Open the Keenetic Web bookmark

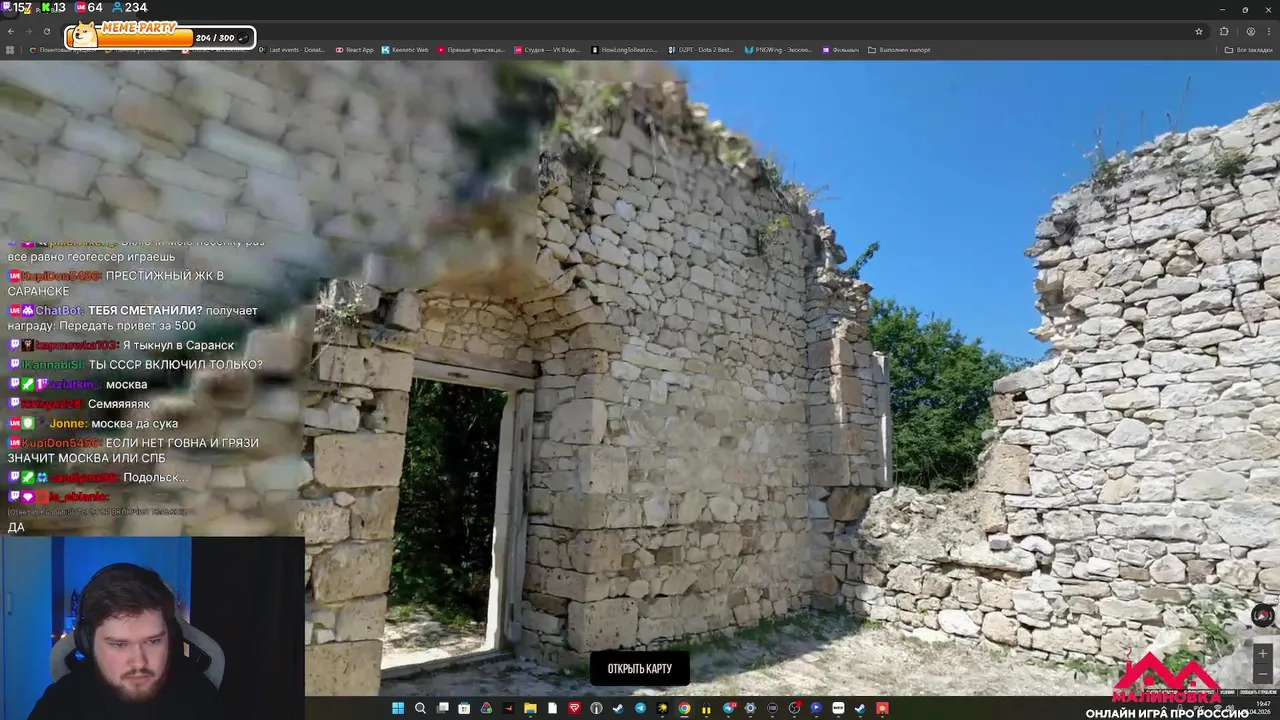pyautogui.click(x=405, y=50)
